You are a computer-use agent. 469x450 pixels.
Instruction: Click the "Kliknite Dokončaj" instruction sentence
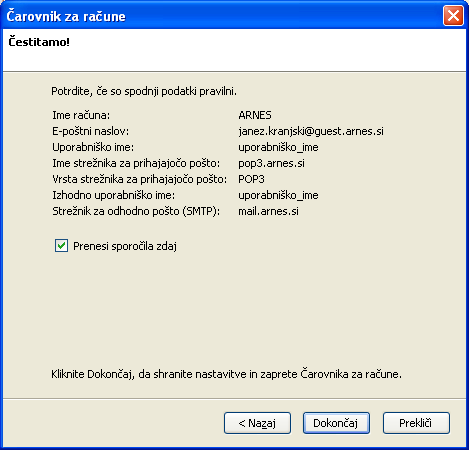click(226, 374)
